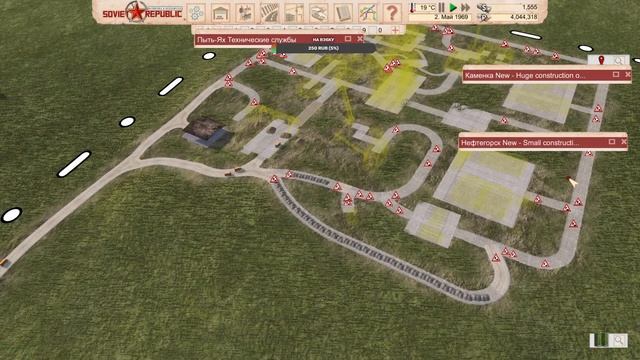Set game speed to normal play
The image size is (640, 360).
pyautogui.click(x=453, y=7)
